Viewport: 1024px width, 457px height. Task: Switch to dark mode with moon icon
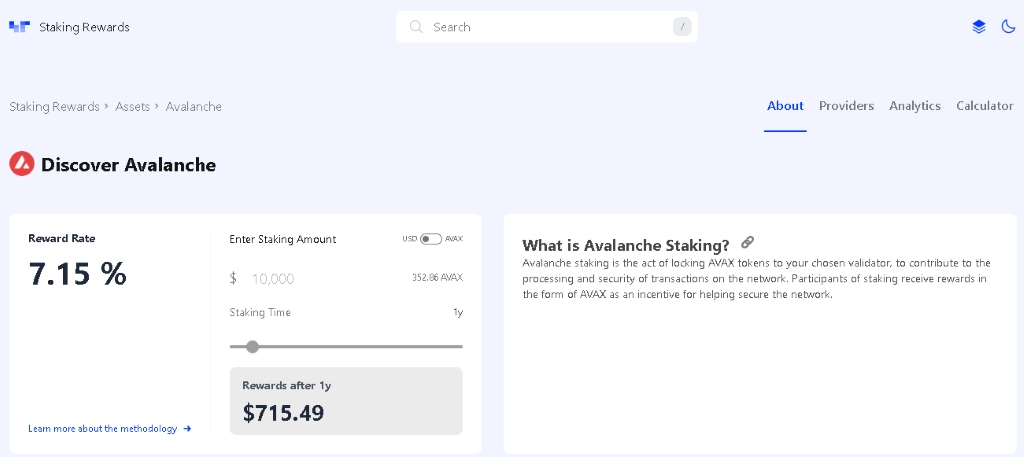1008,27
